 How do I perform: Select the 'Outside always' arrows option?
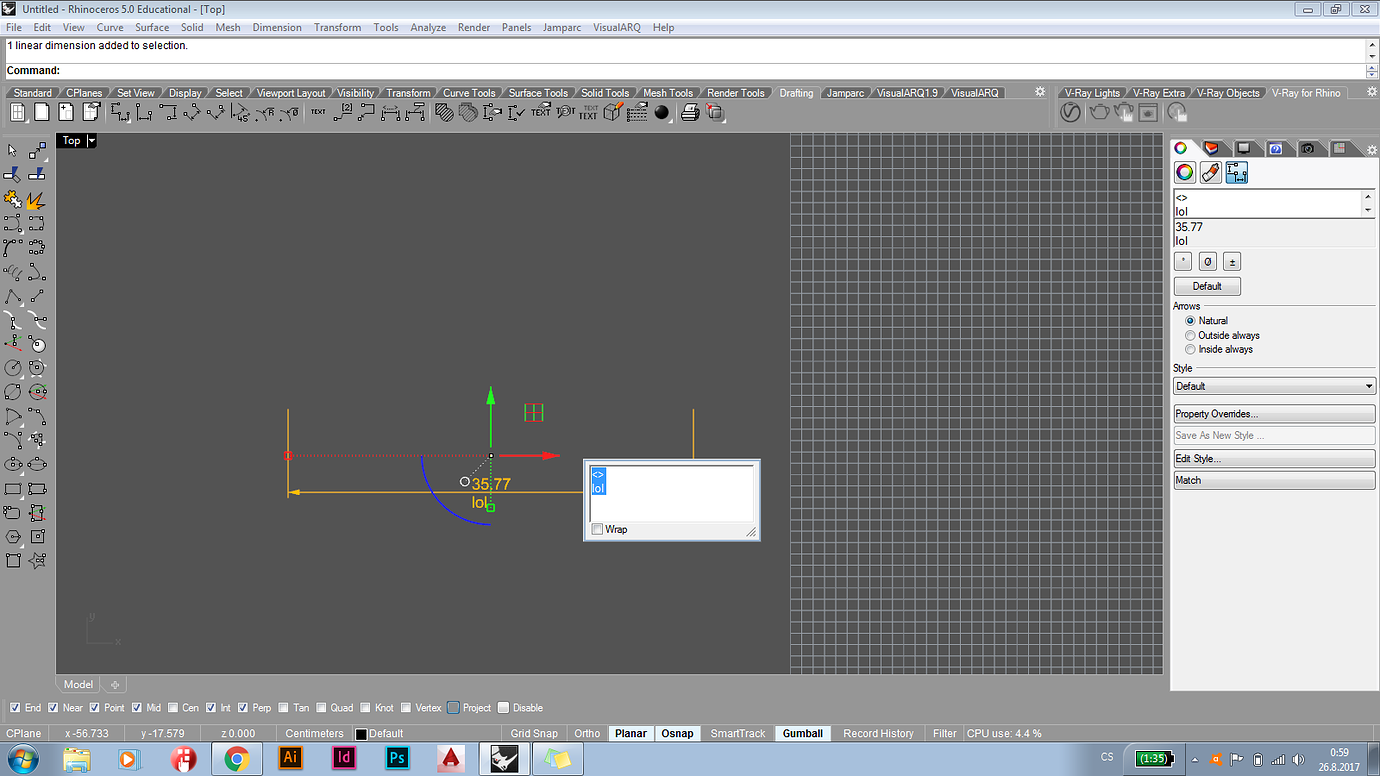pos(1190,335)
